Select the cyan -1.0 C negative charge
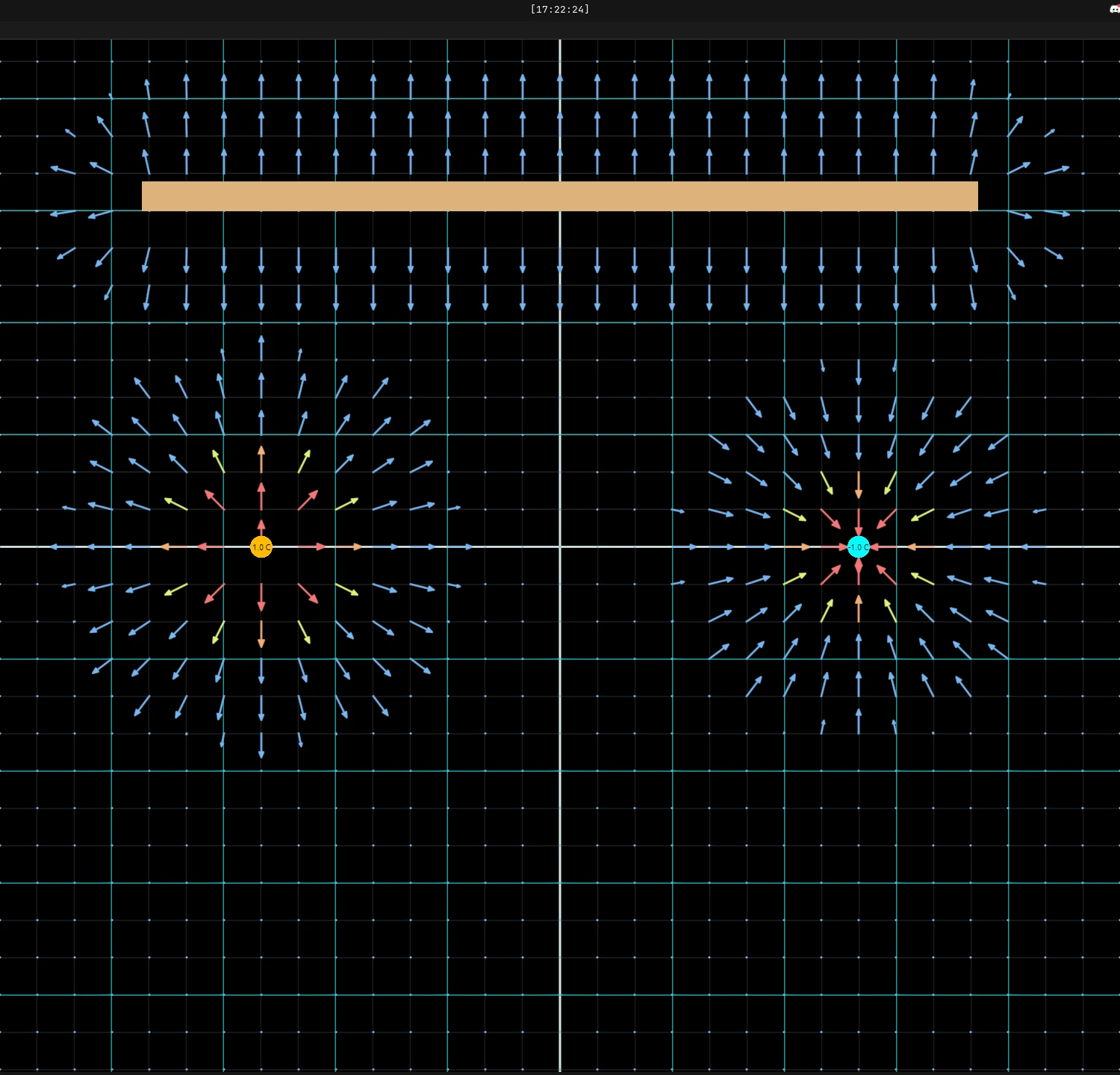 (x=859, y=547)
